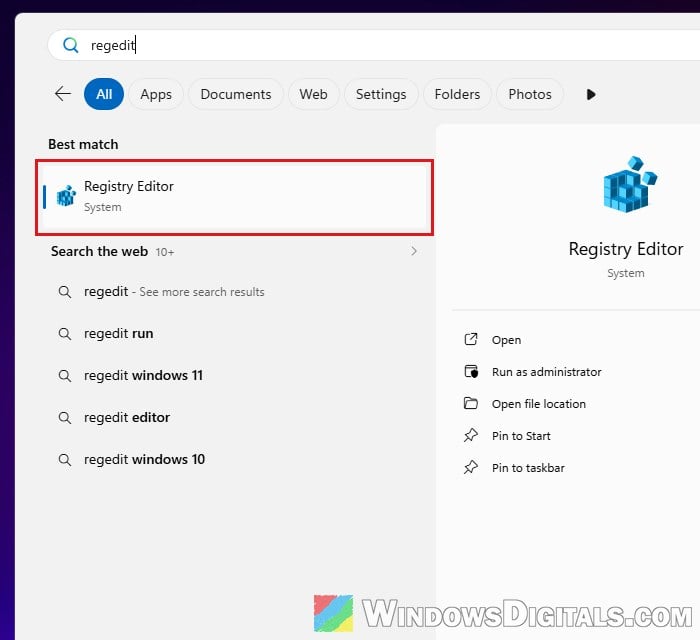Switch to the Photos filter tab
700x640 pixels.
530,94
